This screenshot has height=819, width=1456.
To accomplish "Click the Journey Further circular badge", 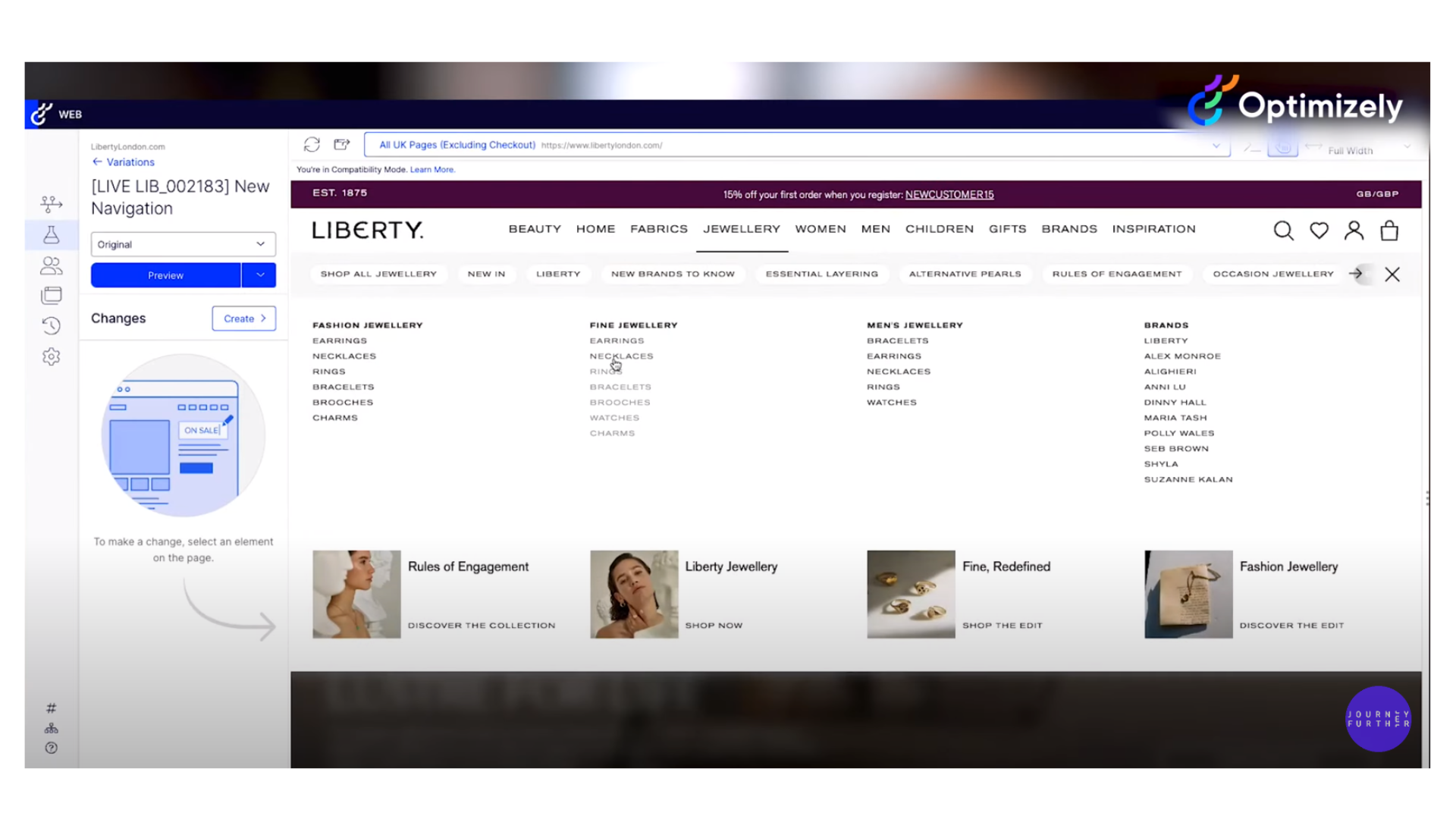I will coord(1378,719).
